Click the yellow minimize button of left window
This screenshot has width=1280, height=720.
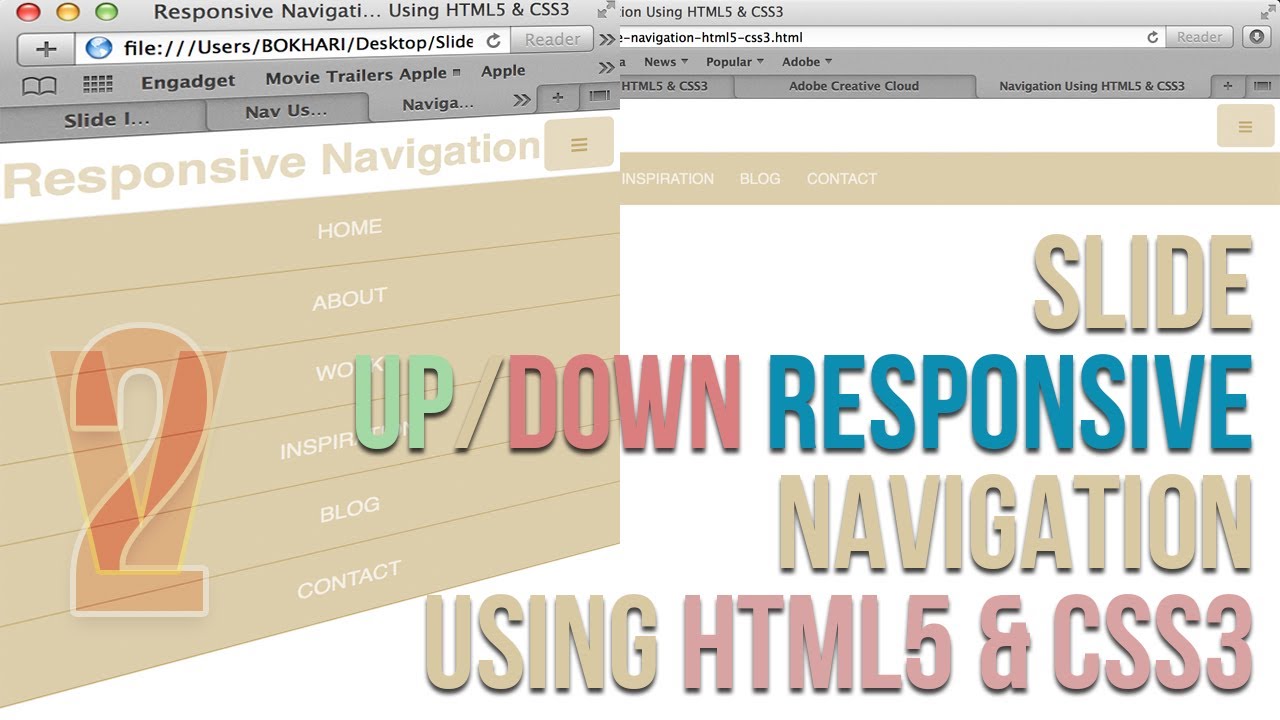67,12
